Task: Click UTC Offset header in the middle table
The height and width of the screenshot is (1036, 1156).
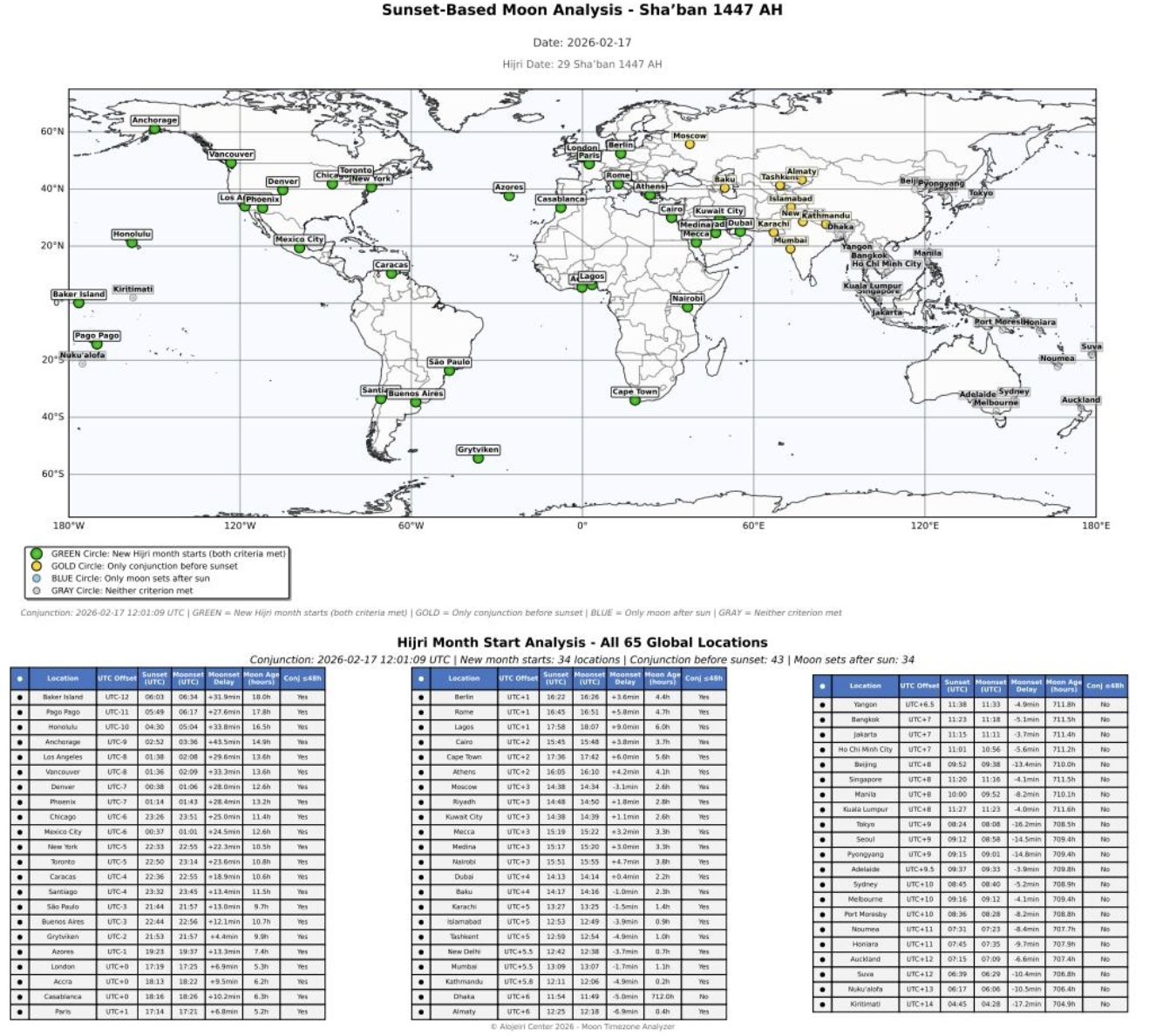Action: [x=518, y=678]
